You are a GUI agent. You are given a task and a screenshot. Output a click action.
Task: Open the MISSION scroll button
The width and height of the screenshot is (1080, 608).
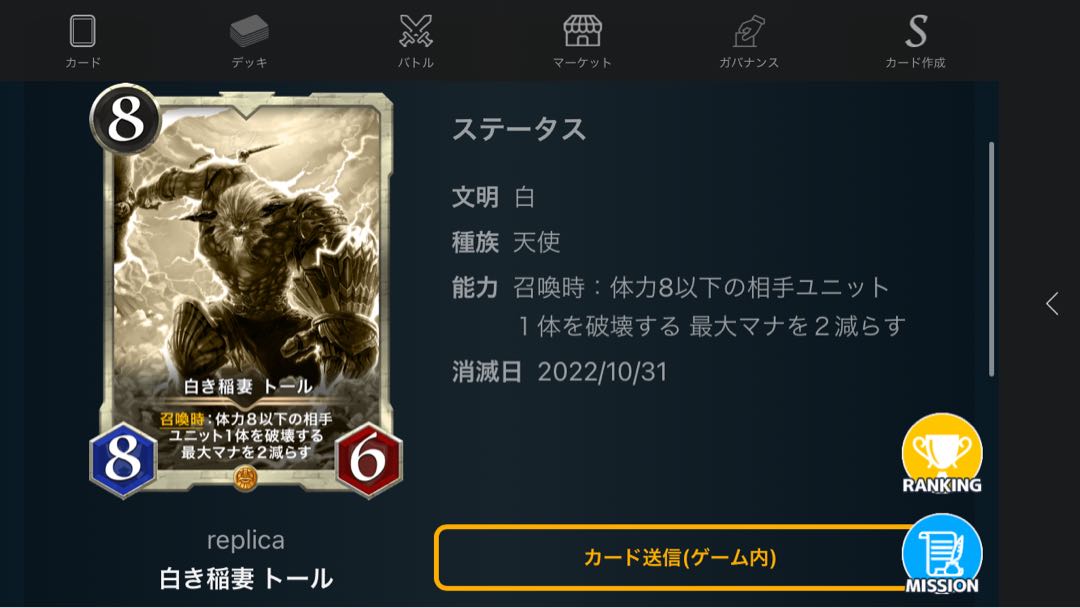tap(942, 555)
